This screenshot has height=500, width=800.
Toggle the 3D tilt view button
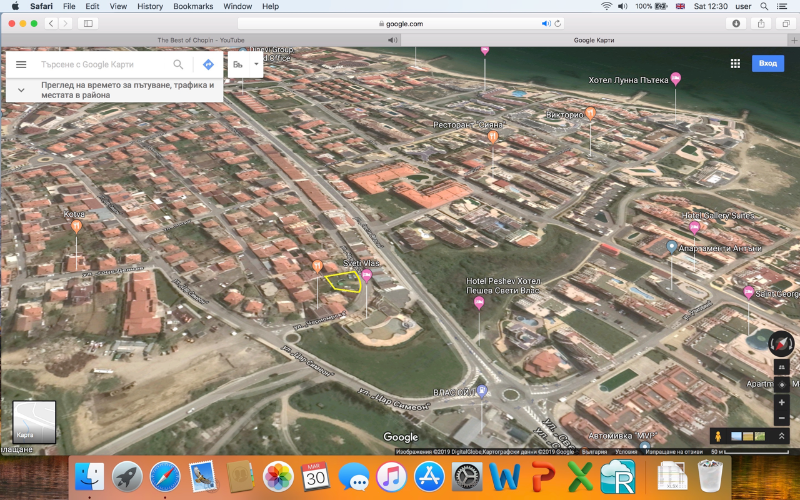pyautogui.click(x=781, y=367)
